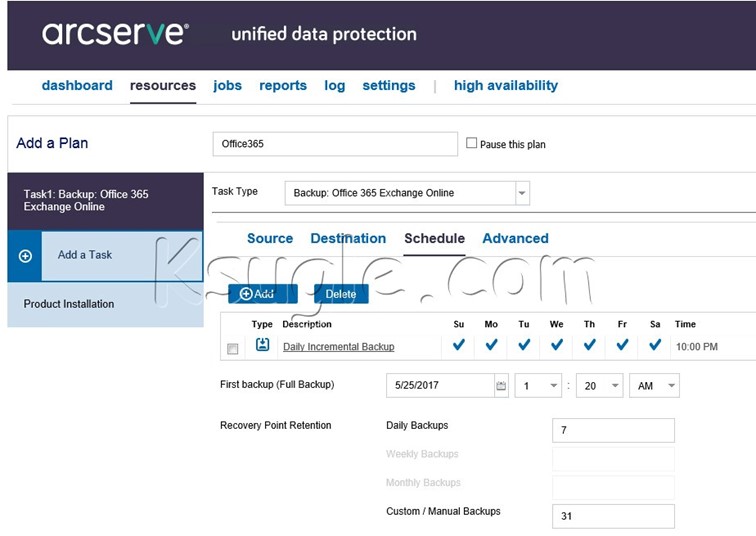Click the Type column header
This screenshot has width=756, height=536.
pos(262,324)
